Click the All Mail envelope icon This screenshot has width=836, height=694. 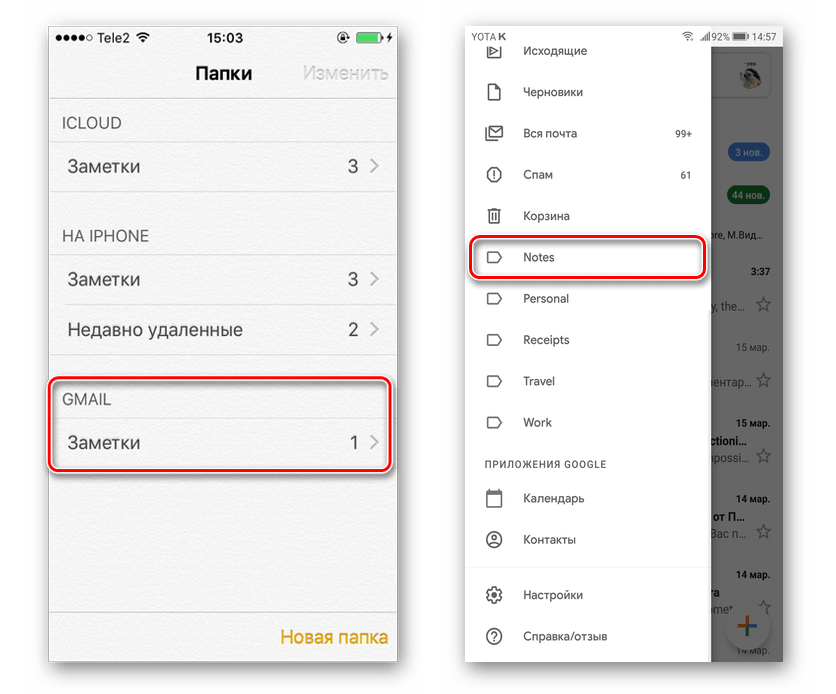(x=494, y=133)
